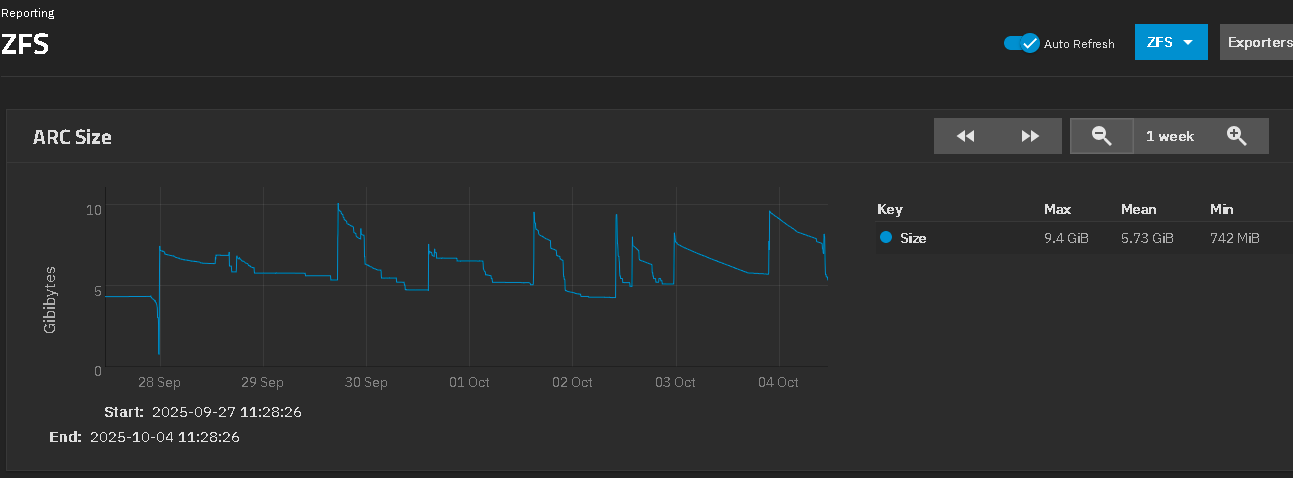This screenshot has width=1293, height=478.
Task: Click the 1 week timeframe label
Action: tap(1169, 136)
